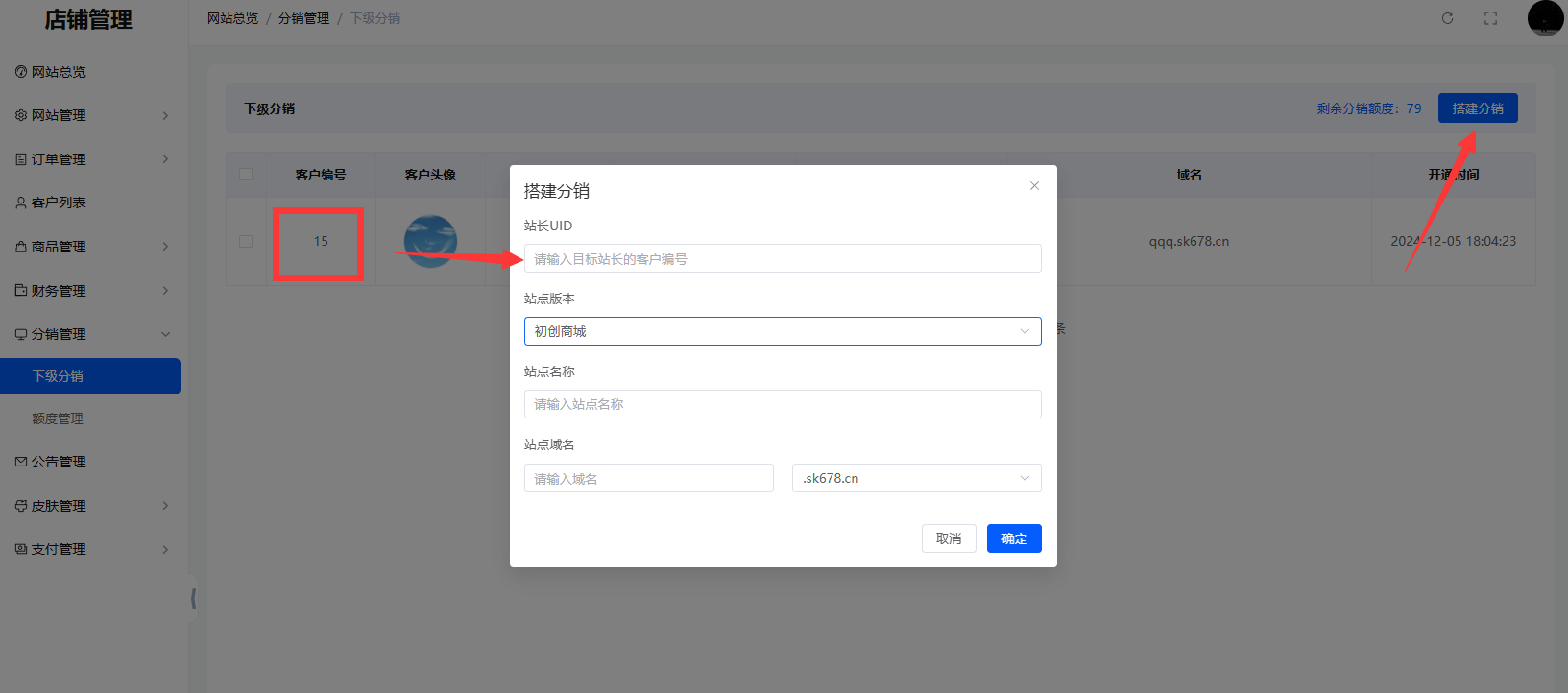Close the 搭建分销 dialog with X
Image resolution: width=1568 pixels, height=693 pixels.
tap(1034, 186)
